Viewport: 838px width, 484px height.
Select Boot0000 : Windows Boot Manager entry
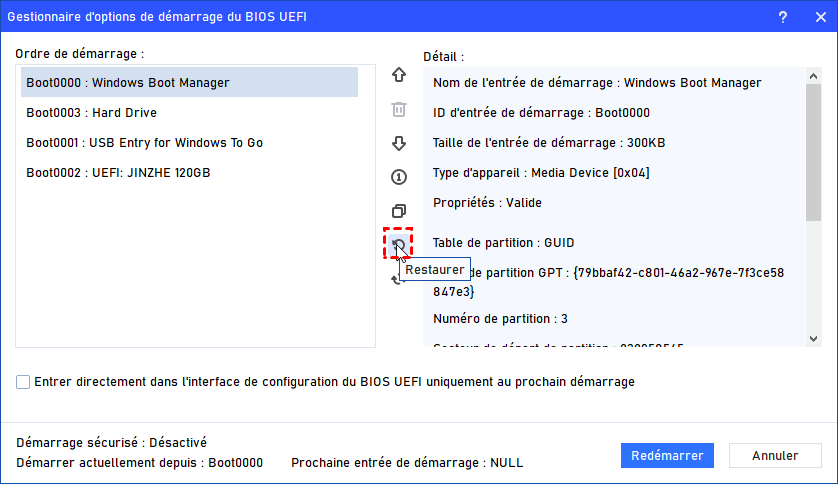tap(189, 83)
